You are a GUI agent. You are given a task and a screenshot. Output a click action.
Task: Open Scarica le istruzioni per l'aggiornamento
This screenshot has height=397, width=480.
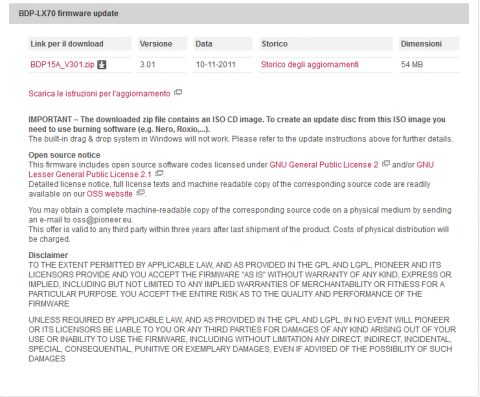[x=99, y=94]
